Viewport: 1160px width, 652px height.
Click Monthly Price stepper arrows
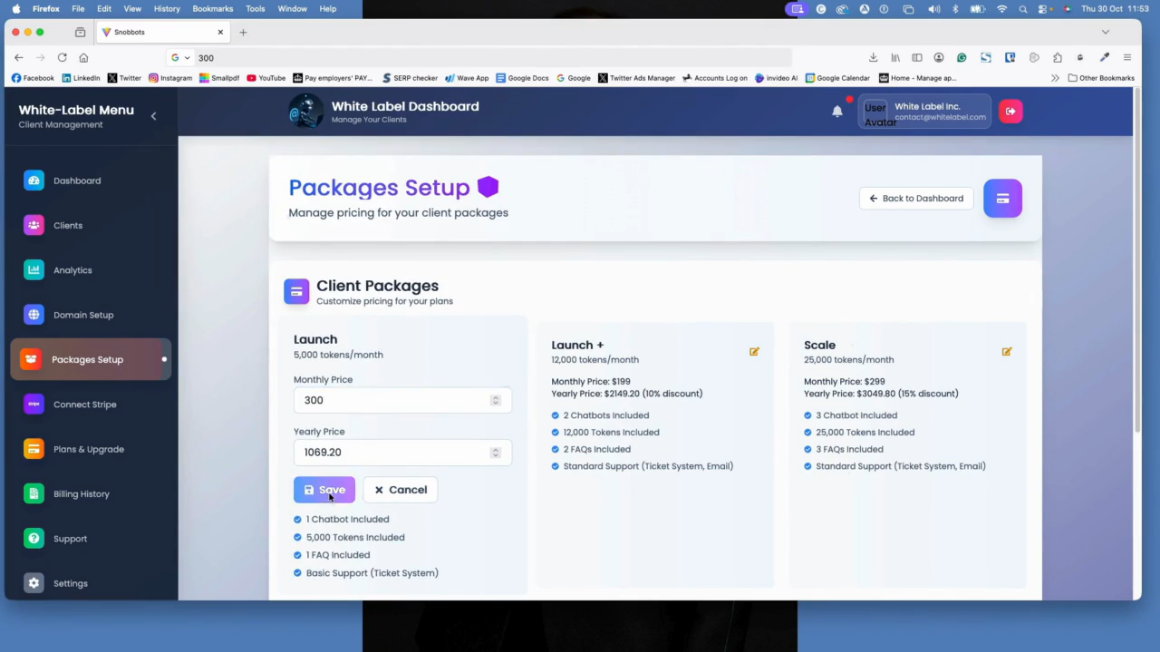coord(496,400)
